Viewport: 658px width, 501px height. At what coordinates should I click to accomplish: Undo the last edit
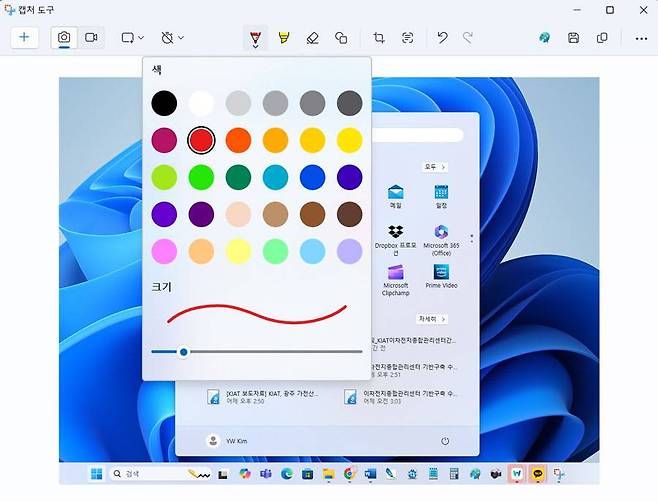coord(442,38)
